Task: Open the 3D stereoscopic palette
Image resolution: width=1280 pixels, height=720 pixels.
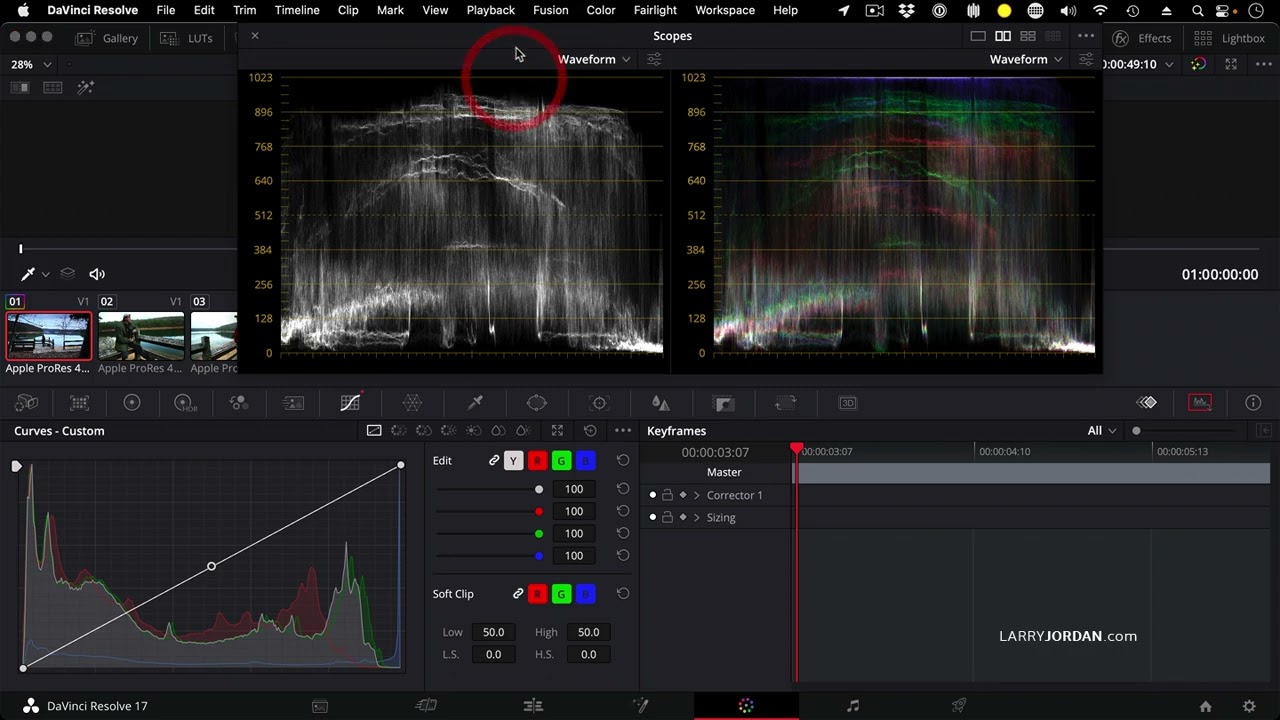Action: [x=848, y=403]
